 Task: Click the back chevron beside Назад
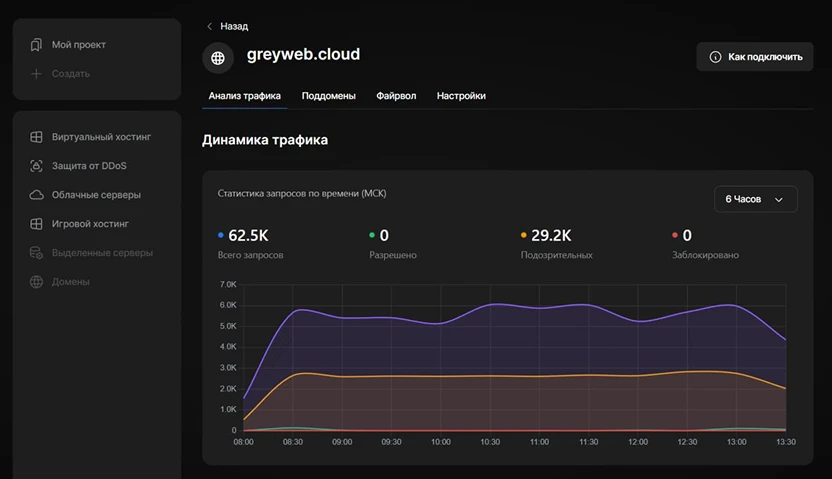tap(209, 26)
